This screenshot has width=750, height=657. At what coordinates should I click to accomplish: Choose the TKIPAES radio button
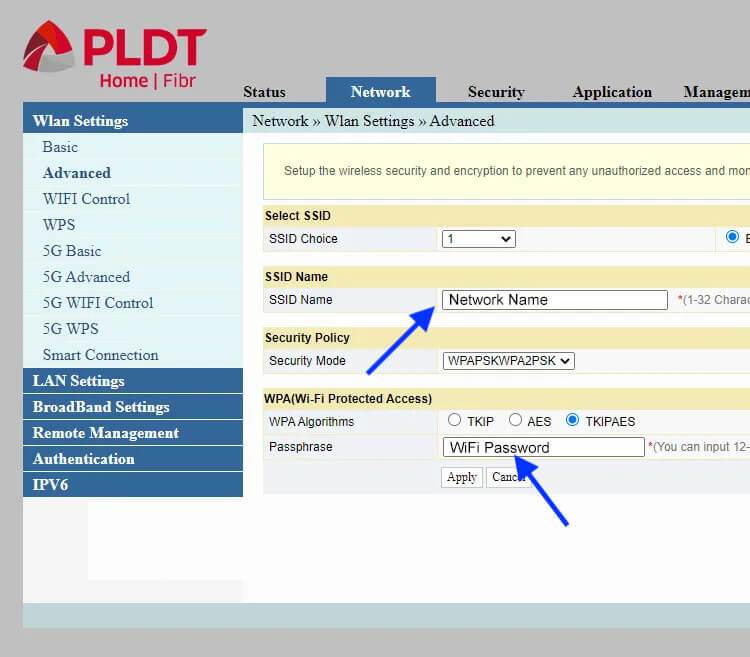point(572,421)
